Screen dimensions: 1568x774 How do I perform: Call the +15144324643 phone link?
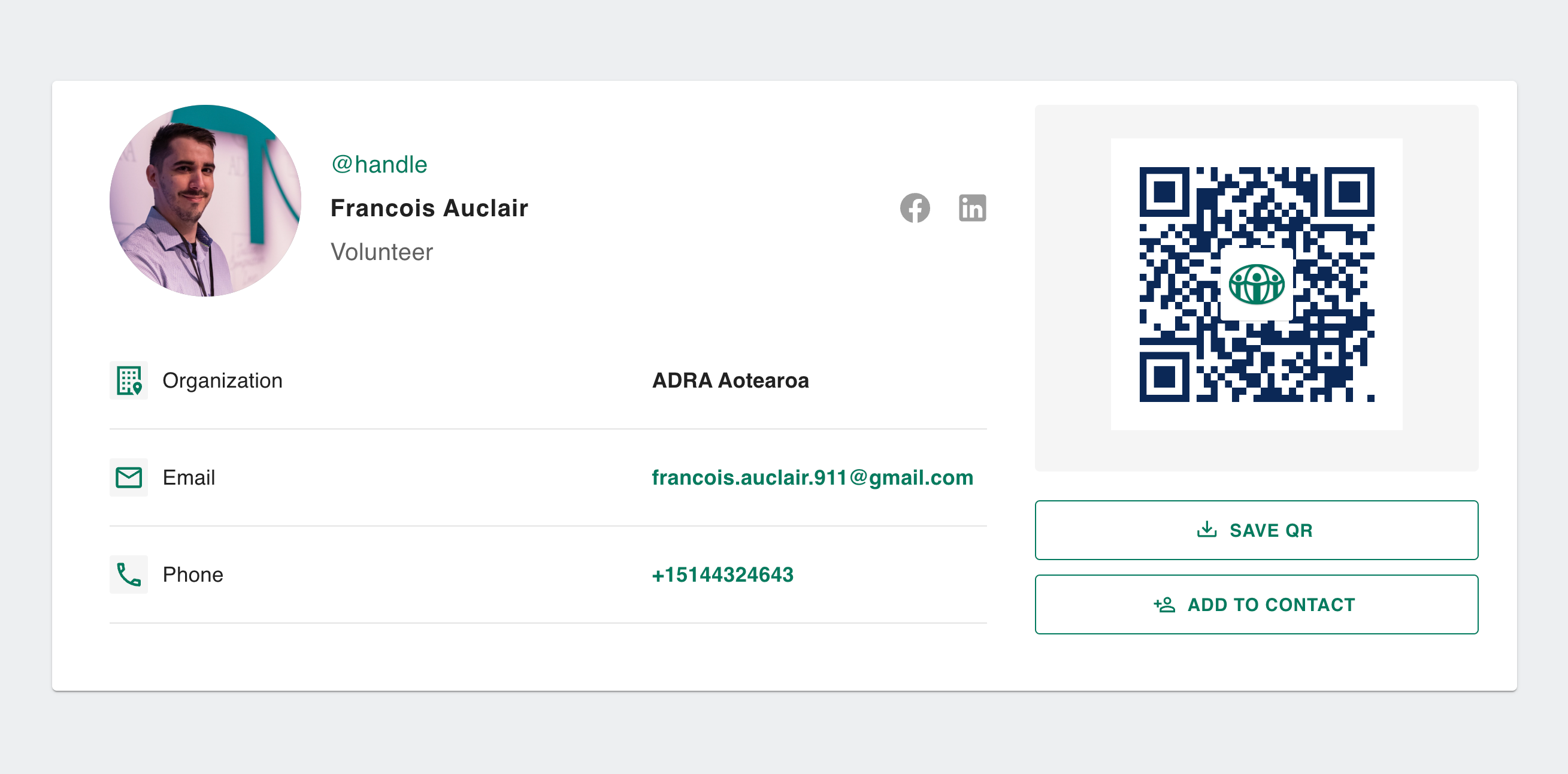pos(722,575)
